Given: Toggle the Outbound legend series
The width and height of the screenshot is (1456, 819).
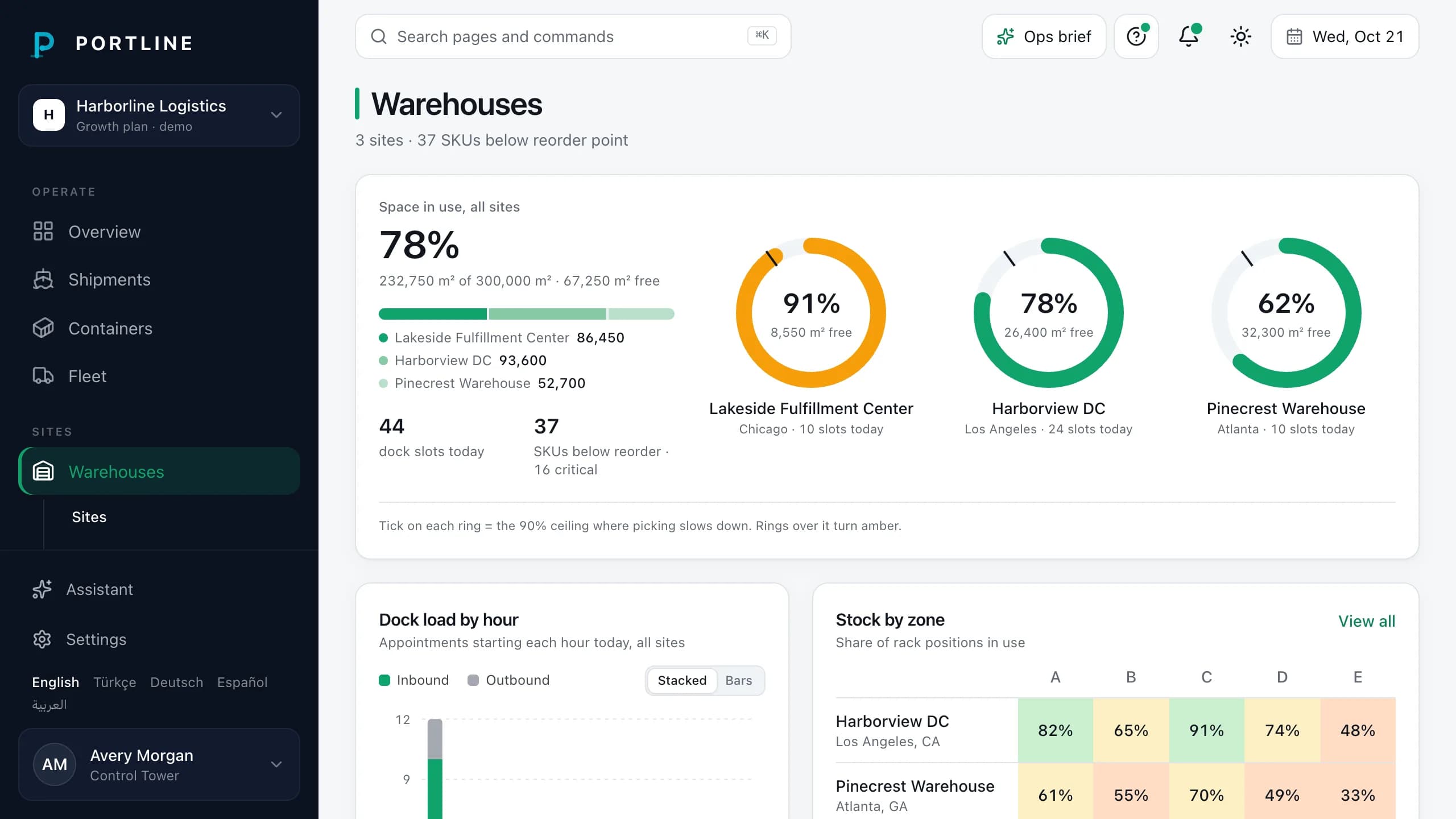Looking at the screenshot, I should pyautogui.click(x=508, y=680).
